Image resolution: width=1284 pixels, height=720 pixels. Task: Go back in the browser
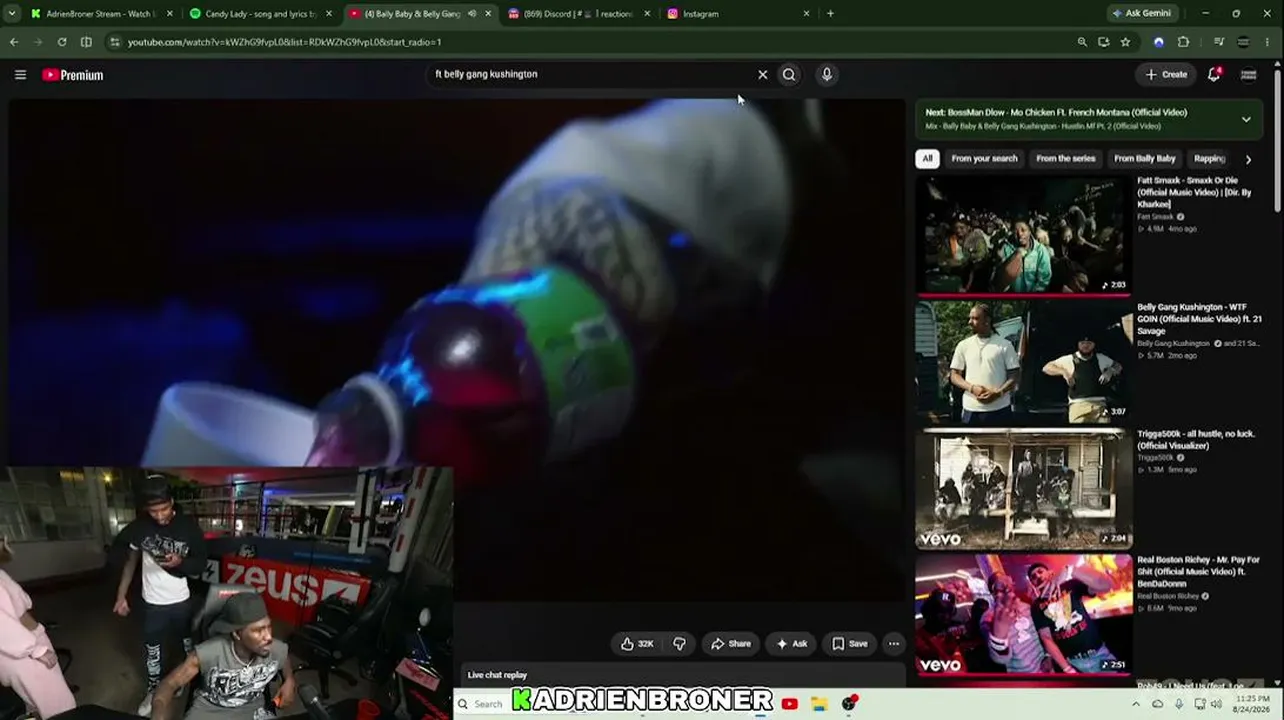tap(14, 42)
